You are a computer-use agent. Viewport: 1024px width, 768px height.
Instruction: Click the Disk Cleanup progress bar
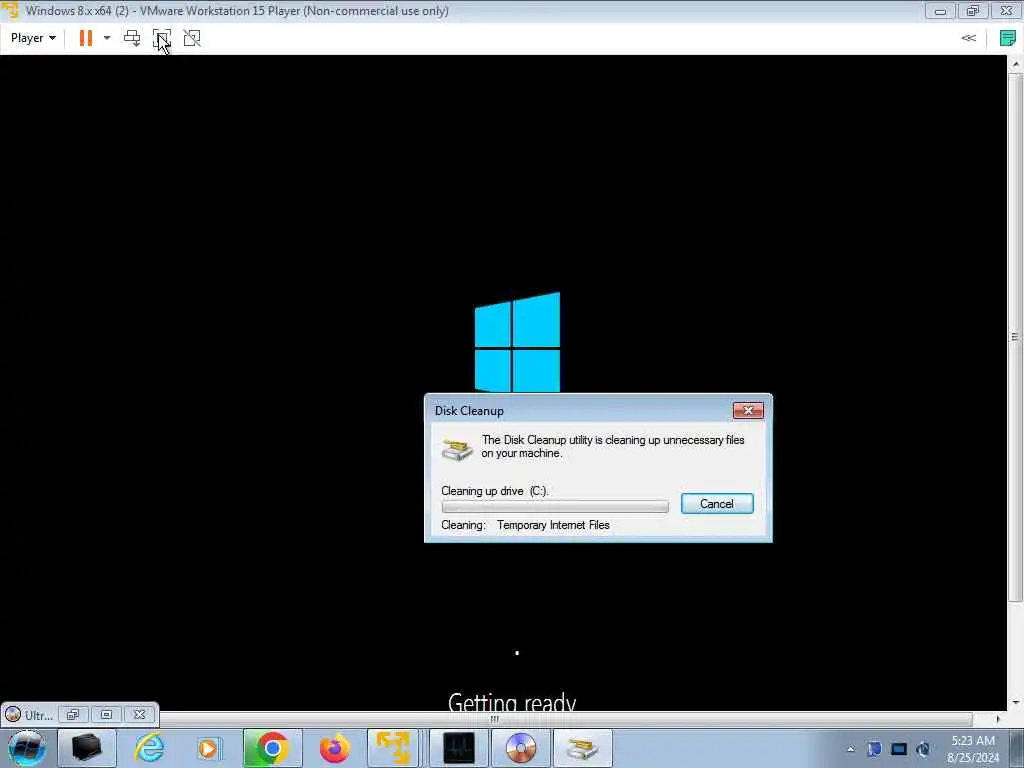point(554,507)
